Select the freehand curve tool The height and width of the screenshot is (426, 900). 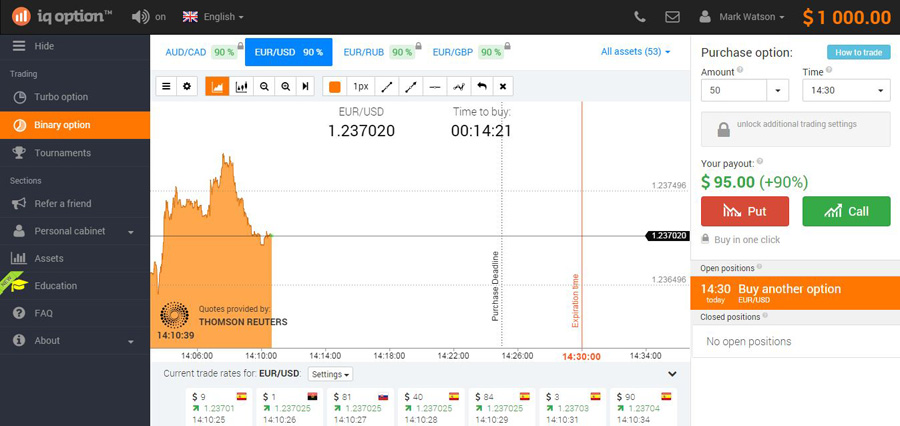pyautogui.click(x=459, y=86)
